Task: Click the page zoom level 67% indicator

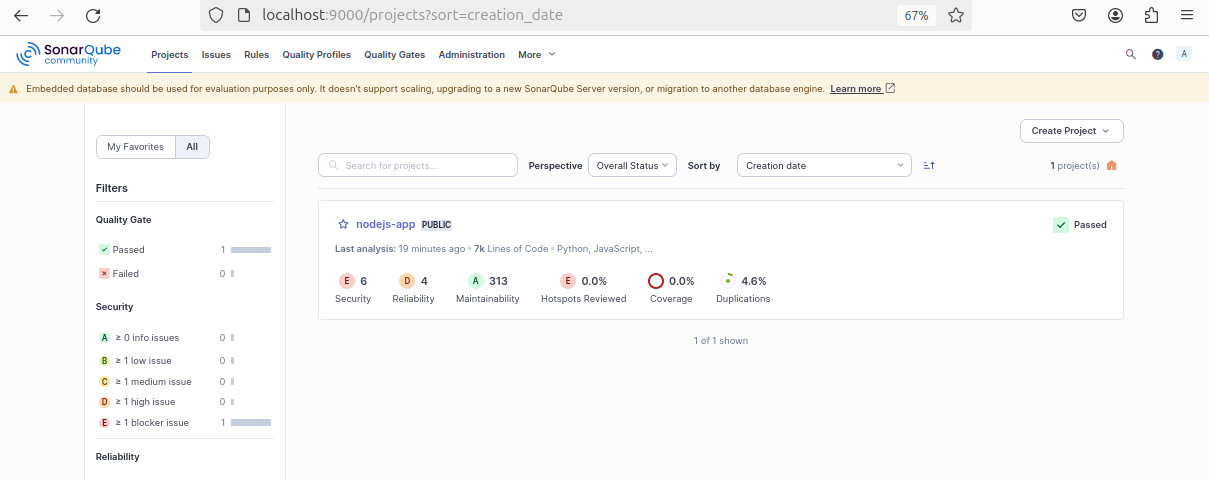Action: (916, 15)
